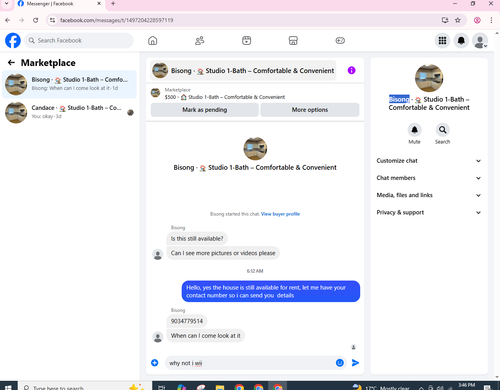500x390 pixels.
Task: Search in conversation with the magnifier button
Action: point(442,130)
